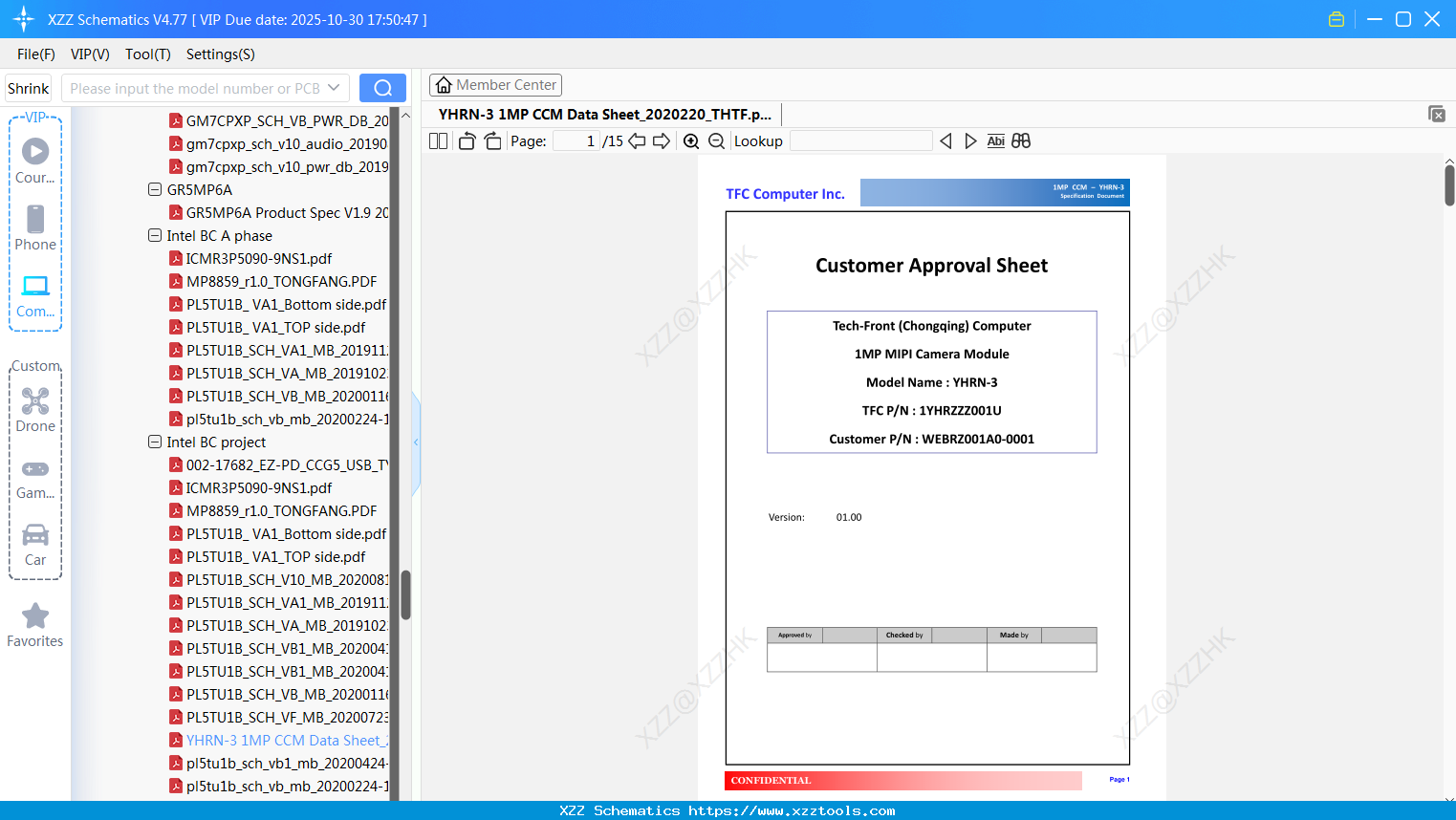Viewport: 1456px width, 820px height.
Task: Select the Intel BC project folder label
Action: [x=216, y=442]
